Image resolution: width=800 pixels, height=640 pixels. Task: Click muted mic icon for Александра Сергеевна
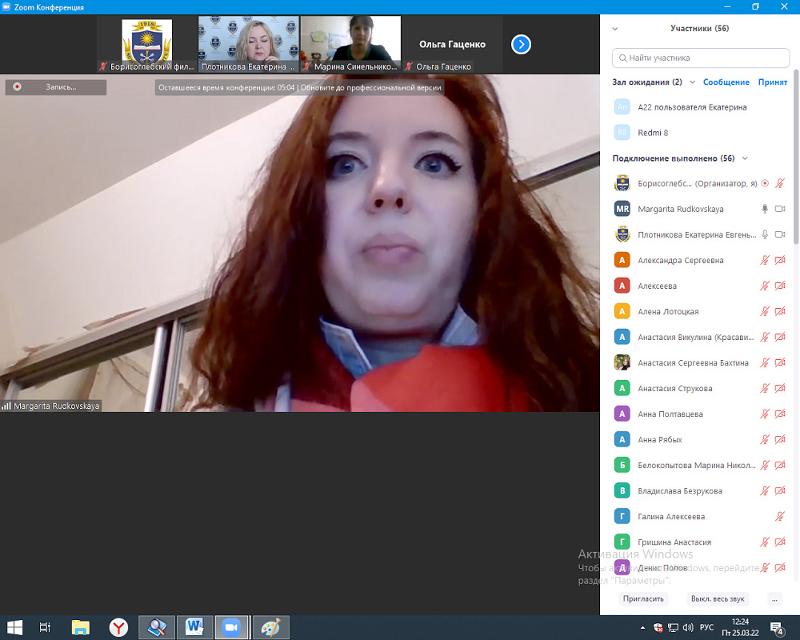click(765, 260)
